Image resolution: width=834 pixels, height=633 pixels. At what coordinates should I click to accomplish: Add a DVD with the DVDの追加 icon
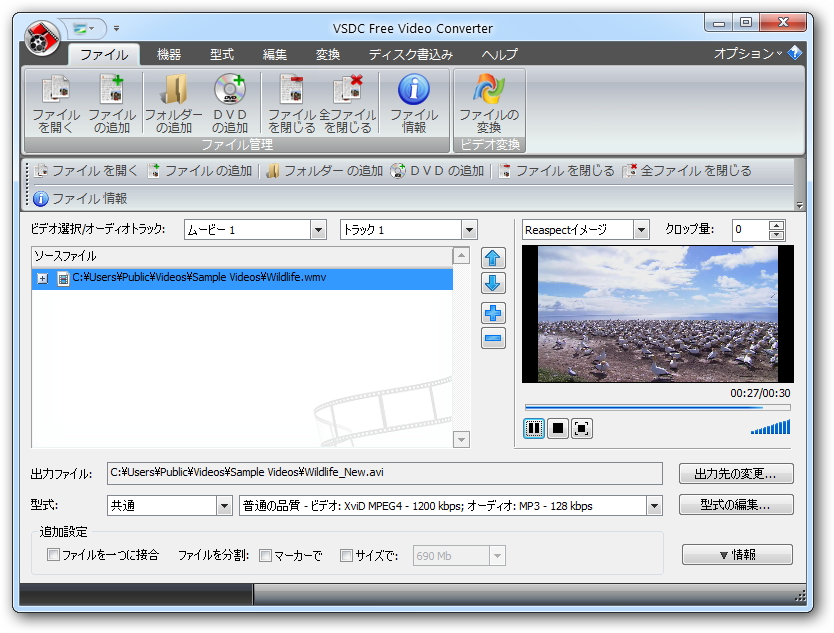coord(231,101)
